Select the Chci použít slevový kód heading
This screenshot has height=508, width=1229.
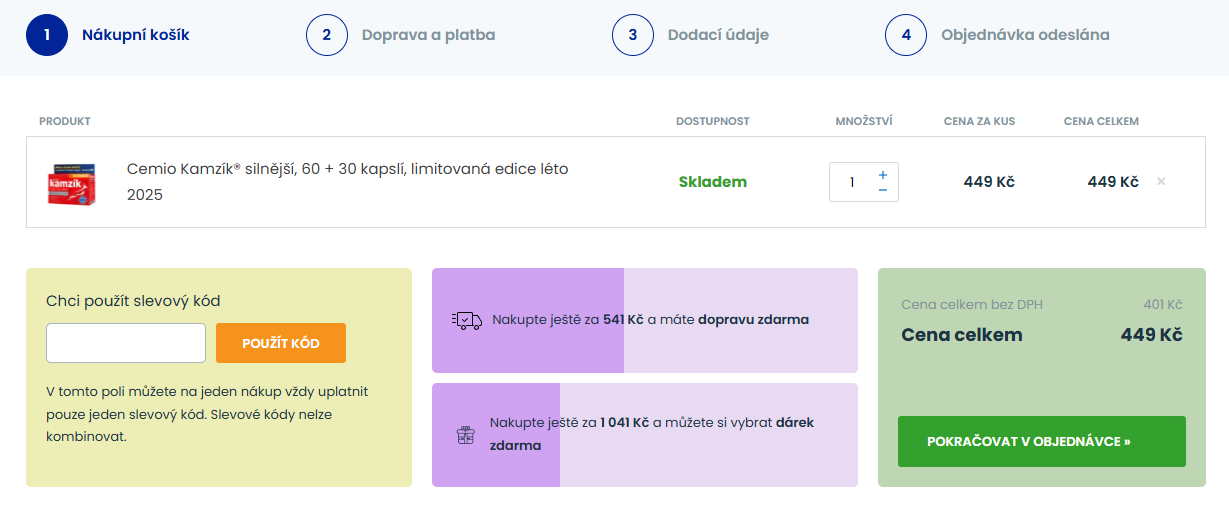[x=133, y=301]
